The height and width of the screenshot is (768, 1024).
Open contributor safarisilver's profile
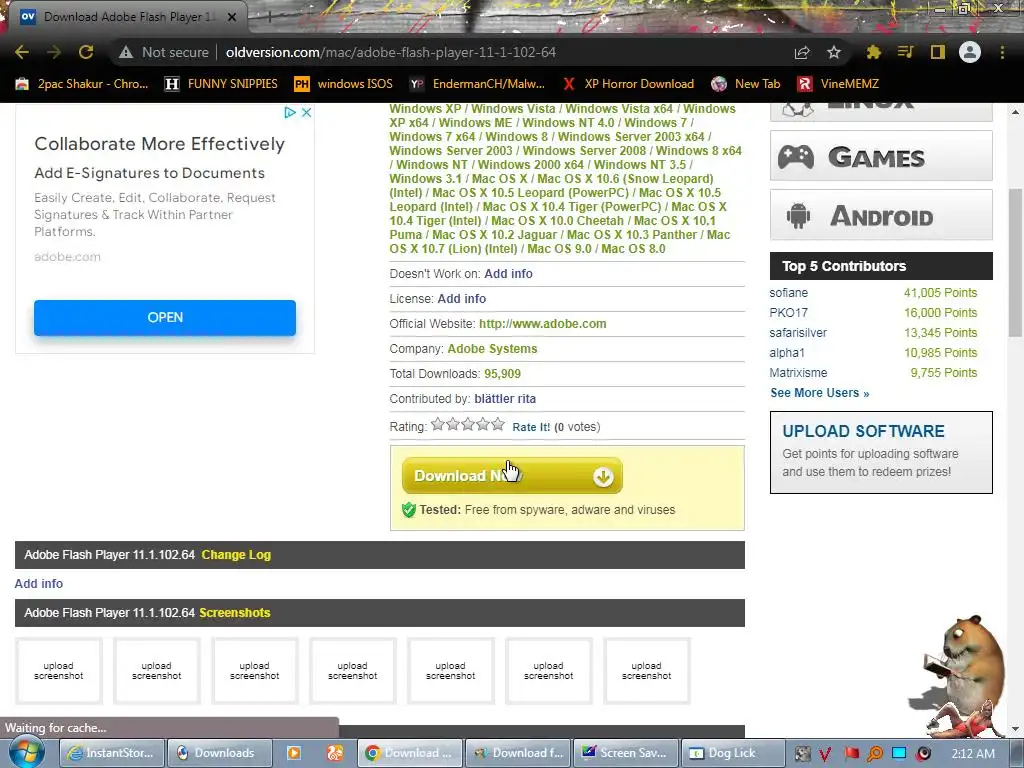[798, 333]
